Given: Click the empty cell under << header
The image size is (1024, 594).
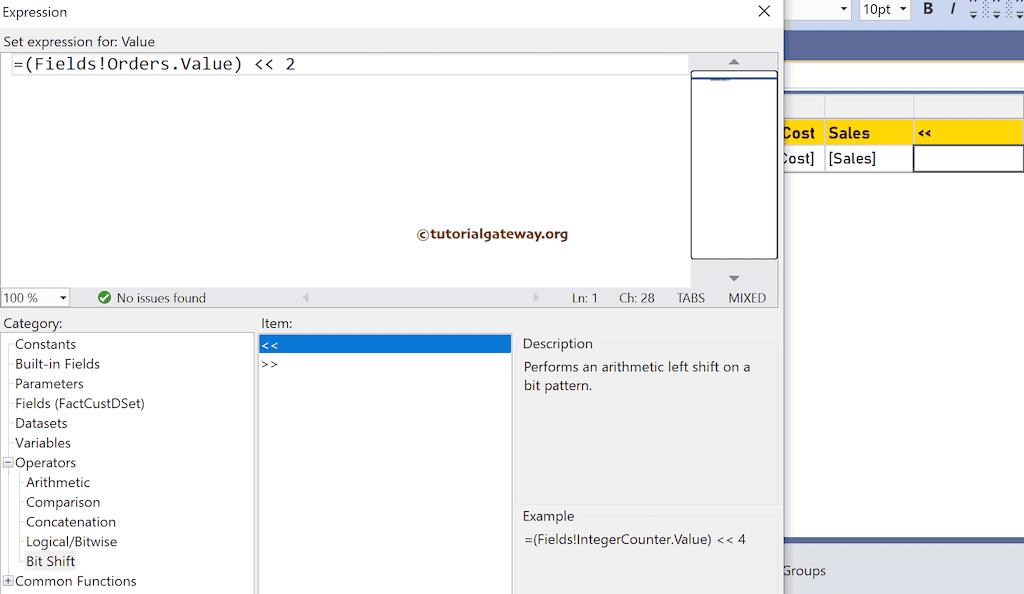Looking at the screenshot, I should coord(968,159).
